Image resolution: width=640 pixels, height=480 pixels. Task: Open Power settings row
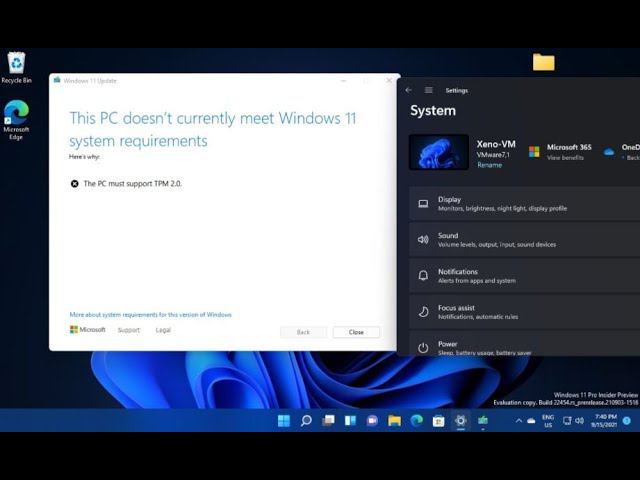(x=524, y=344)
